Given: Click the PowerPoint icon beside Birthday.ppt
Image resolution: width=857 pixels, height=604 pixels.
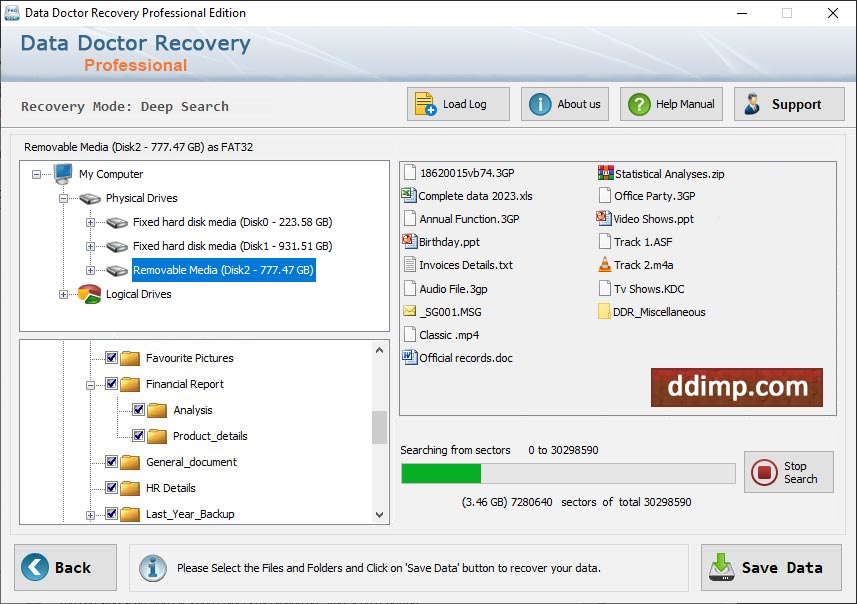Looking at the screenshot, I should 409,243.
